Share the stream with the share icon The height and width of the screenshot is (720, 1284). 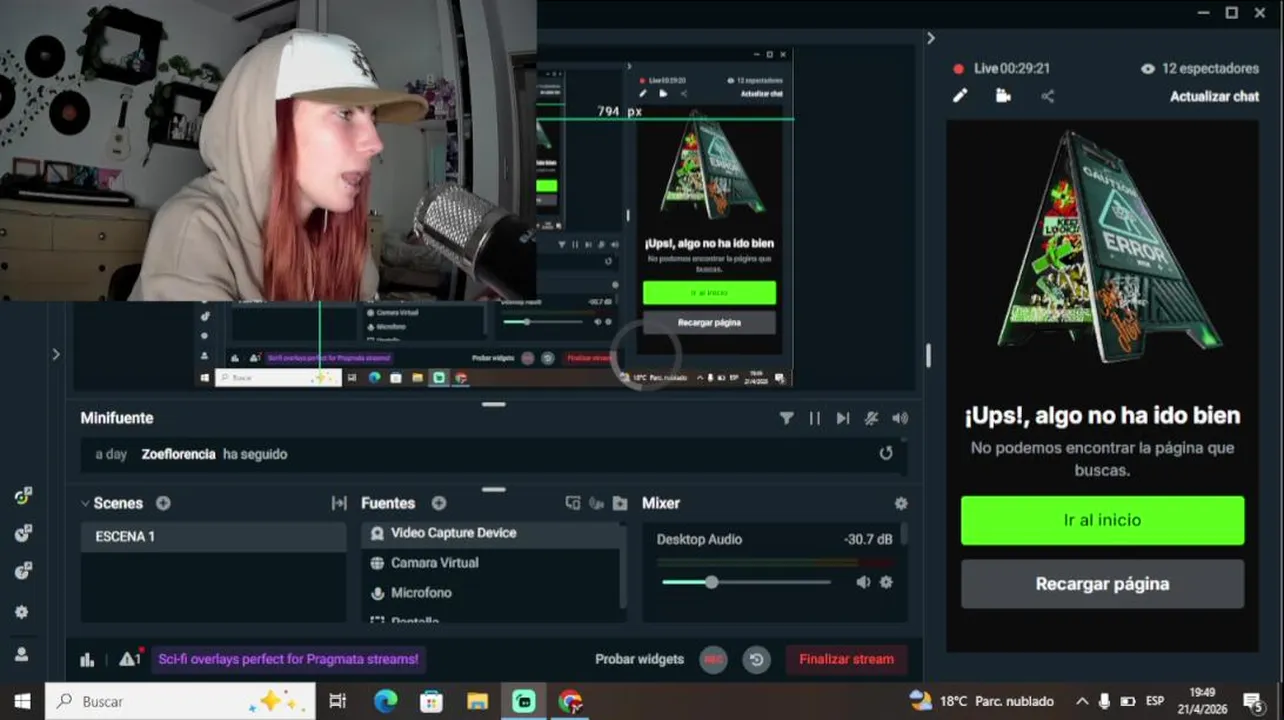click(x=1047, y=96)
